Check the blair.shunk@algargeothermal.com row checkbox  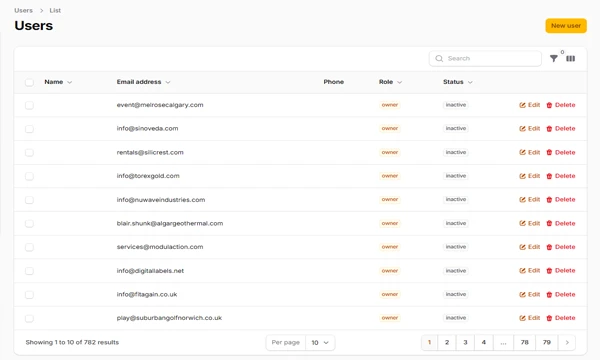[x=29, y=223]
